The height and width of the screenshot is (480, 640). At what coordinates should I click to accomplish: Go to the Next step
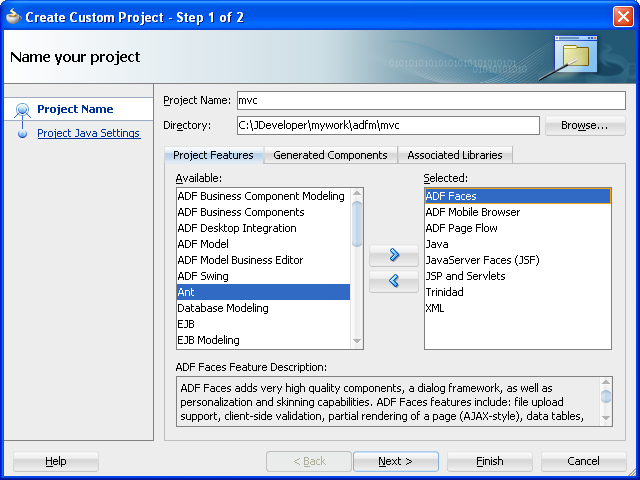(396, 461)
